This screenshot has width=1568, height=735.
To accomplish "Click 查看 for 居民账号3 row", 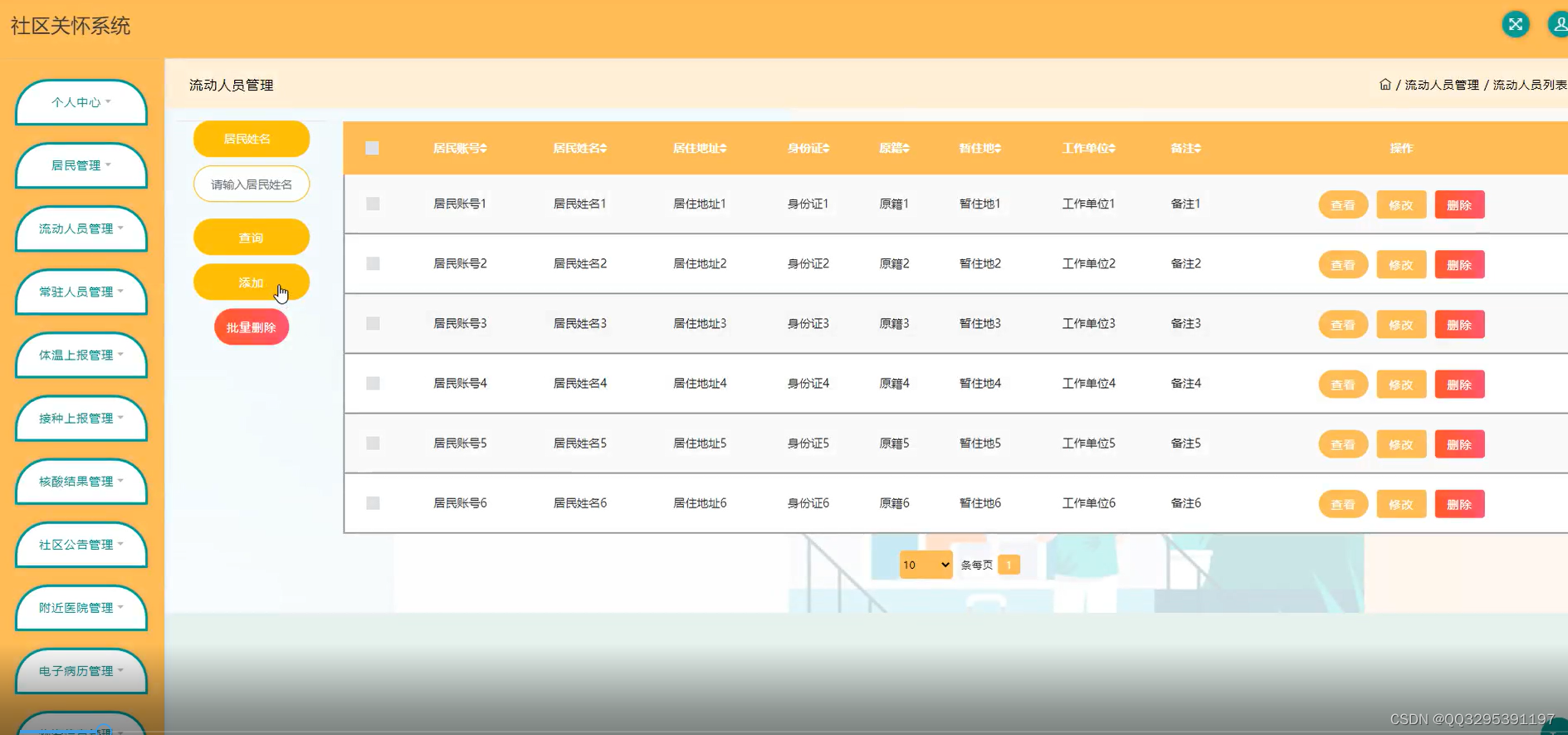I will pyautogui.click(x=1343, y=325).
